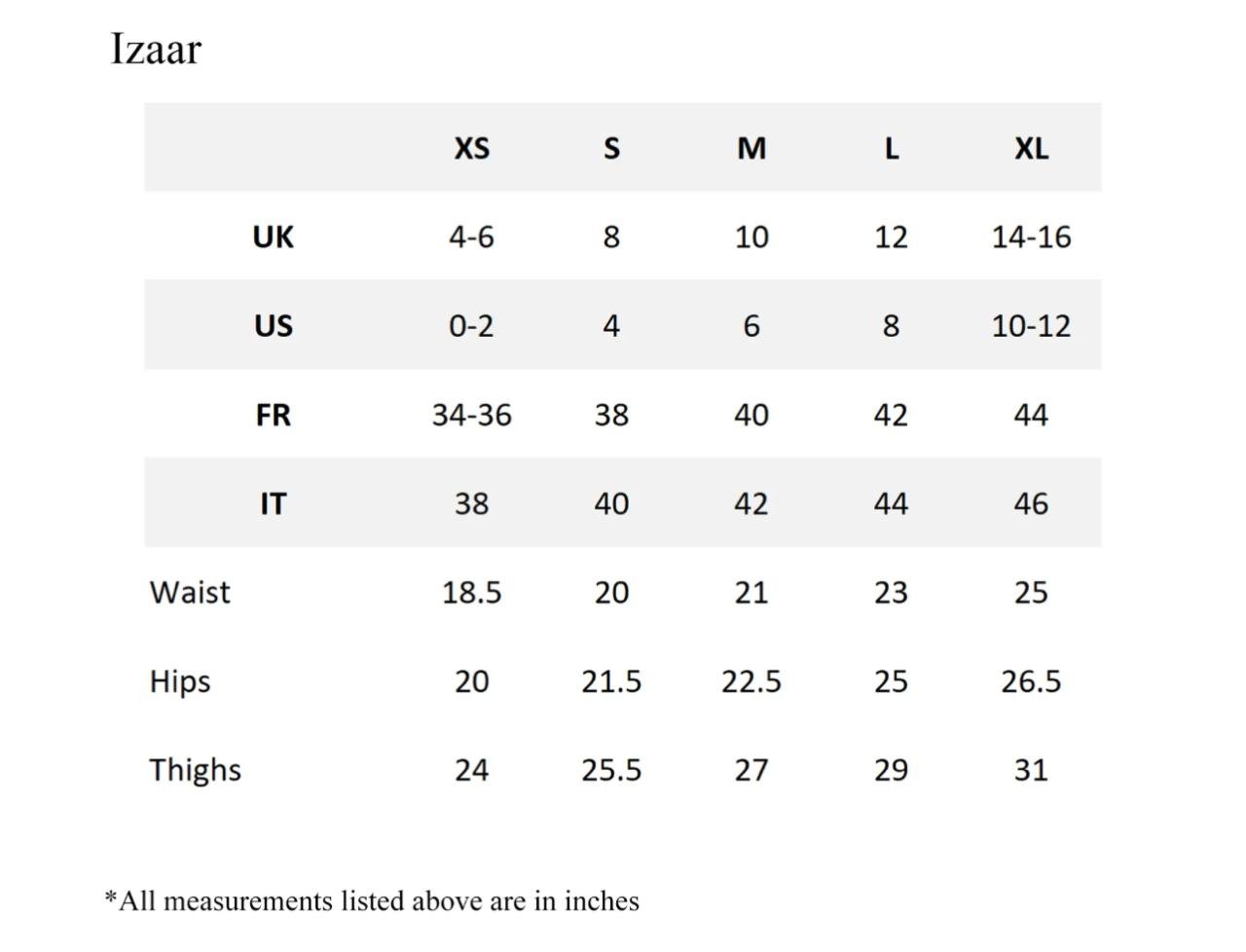Click the measurements in inches footnote
This screenshot has width=1246, height=952.
pos(372,901)
